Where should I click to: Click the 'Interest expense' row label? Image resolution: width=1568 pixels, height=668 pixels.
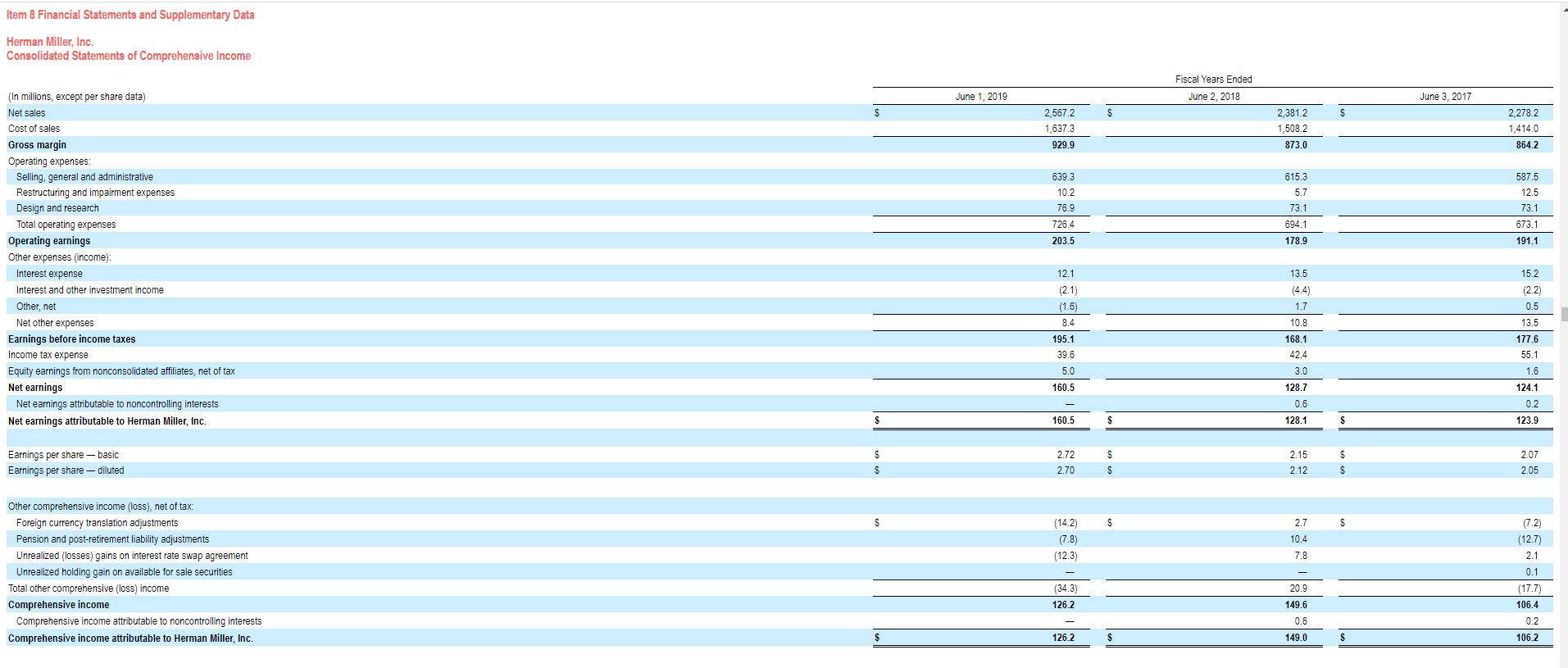point(49,274)
